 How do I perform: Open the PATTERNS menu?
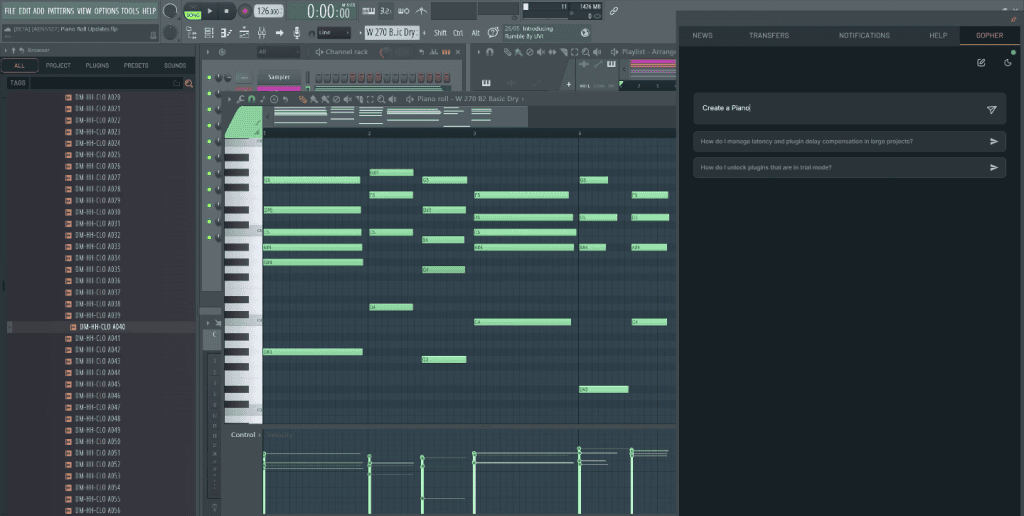click(x=61, y=11)
